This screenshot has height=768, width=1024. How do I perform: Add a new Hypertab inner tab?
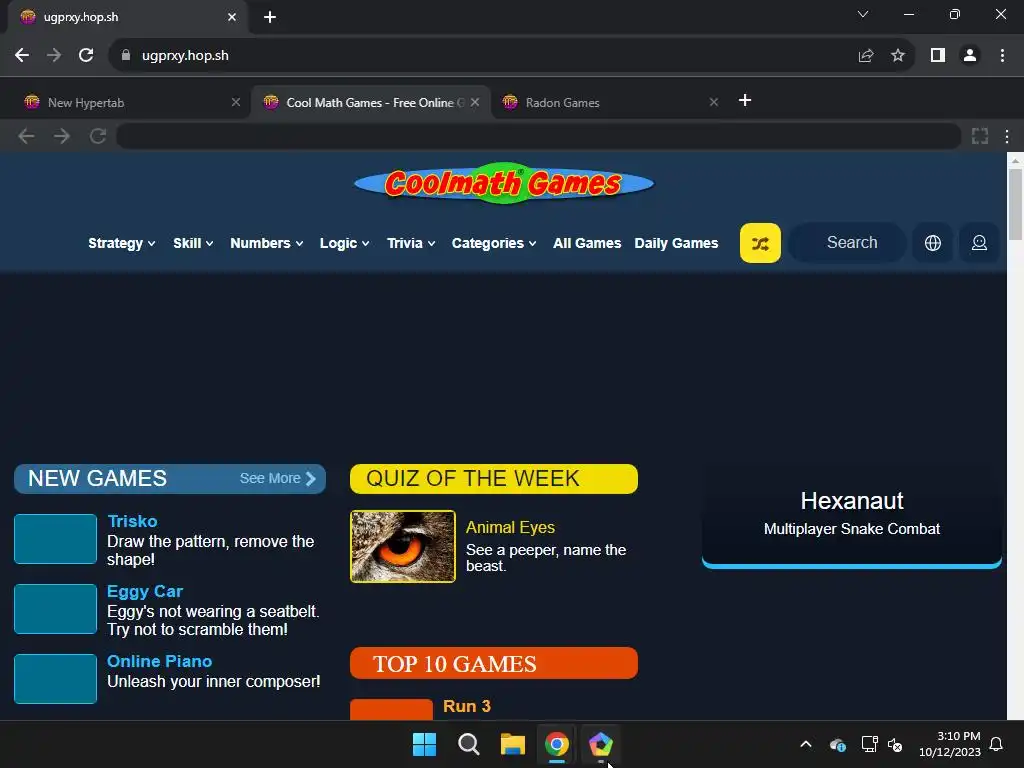744,100
